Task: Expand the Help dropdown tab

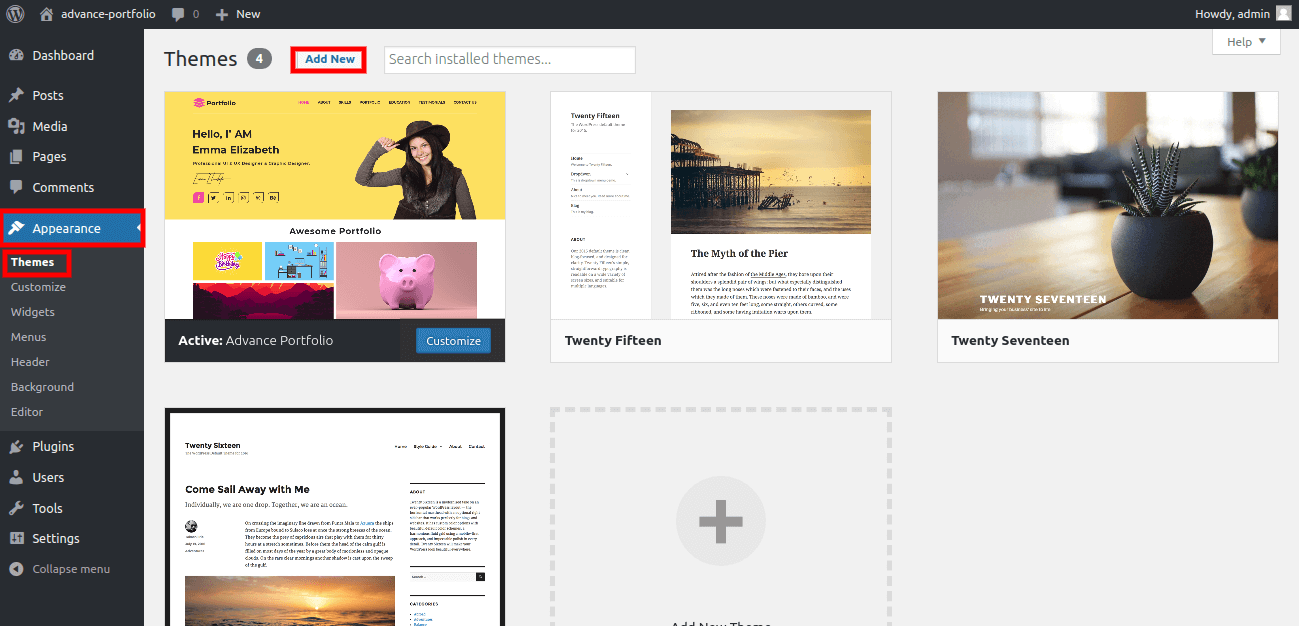Action: click(1246, 42)
